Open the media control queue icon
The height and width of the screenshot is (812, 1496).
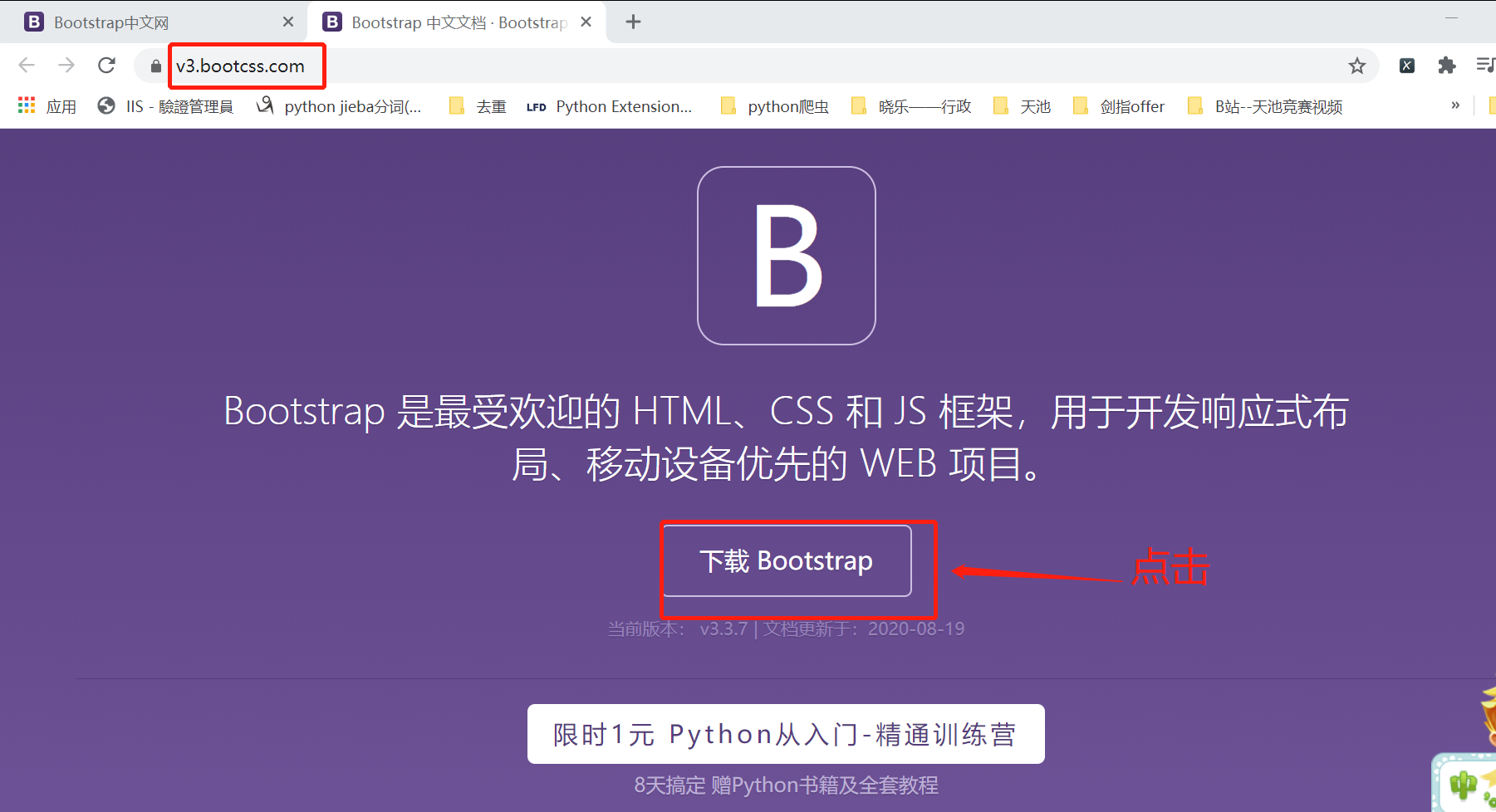tap(1485, 66)
